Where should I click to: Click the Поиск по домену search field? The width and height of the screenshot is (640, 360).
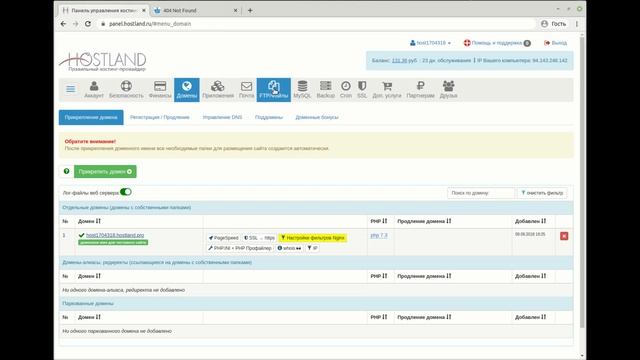[x=481, y=193]
